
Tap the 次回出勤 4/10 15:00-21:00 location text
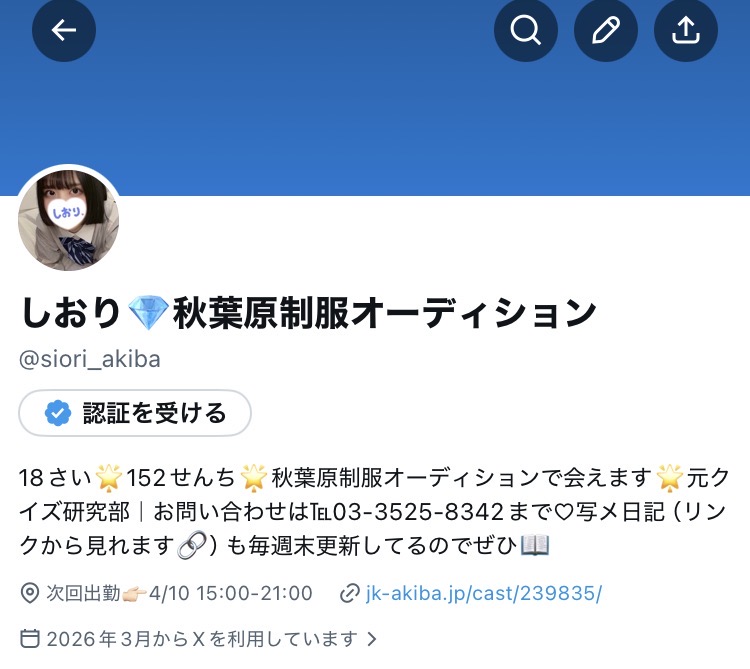tap(179, 593)
